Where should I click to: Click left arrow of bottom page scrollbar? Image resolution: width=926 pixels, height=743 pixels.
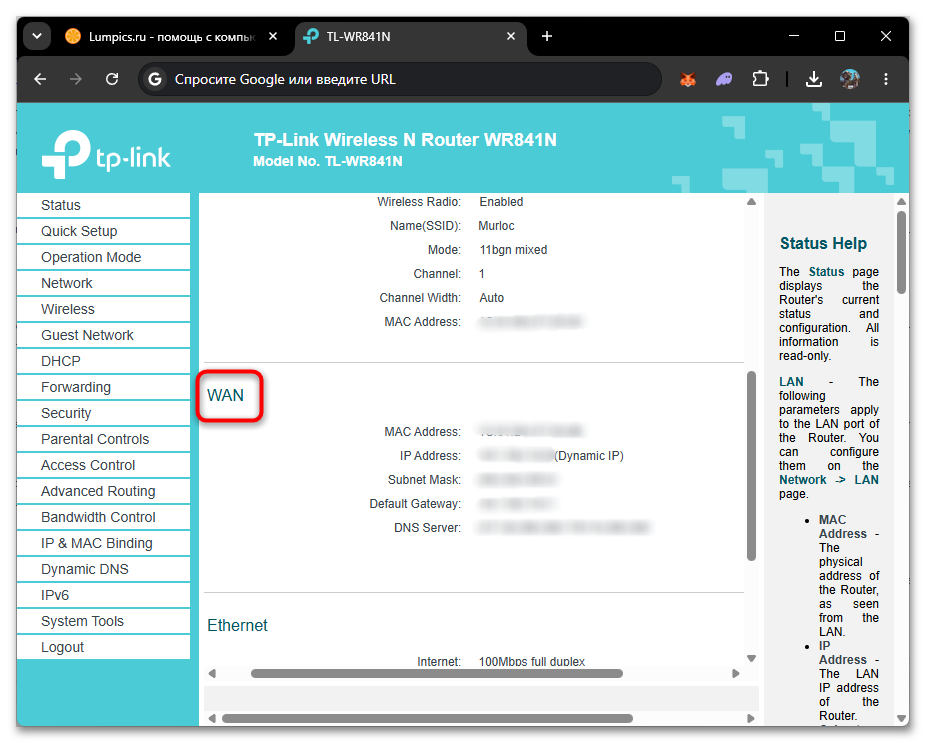(x=212, y=718)
